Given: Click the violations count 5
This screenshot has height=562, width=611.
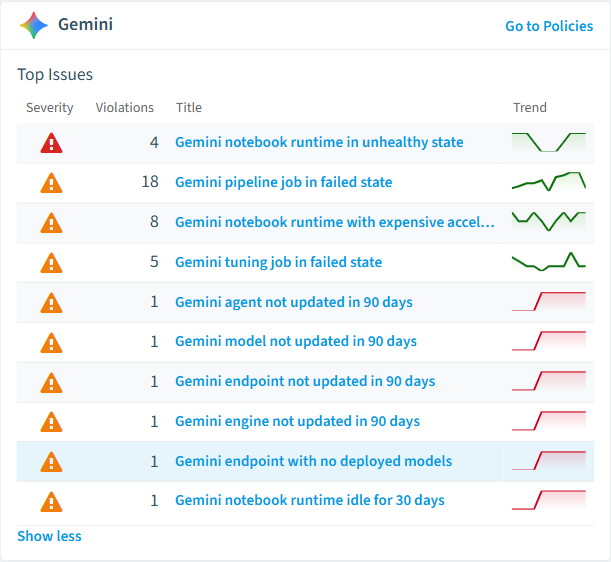Looking at the screenshot, I should pyautogui.click(x=154, y=262).
